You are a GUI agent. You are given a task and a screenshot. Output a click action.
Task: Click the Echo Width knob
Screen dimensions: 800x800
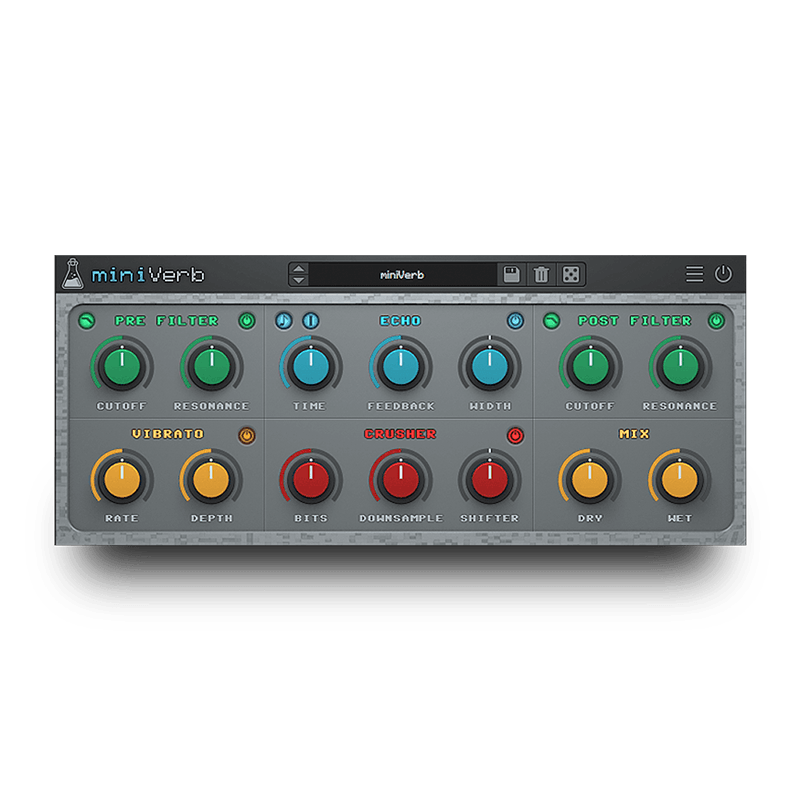(x=490, y=366)
